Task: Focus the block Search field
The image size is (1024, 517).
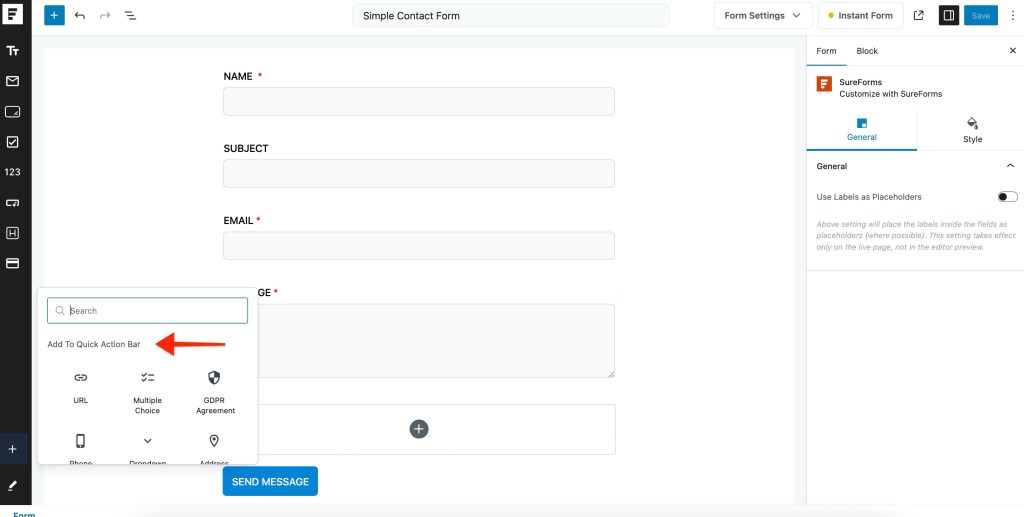Action: (148, 311)
